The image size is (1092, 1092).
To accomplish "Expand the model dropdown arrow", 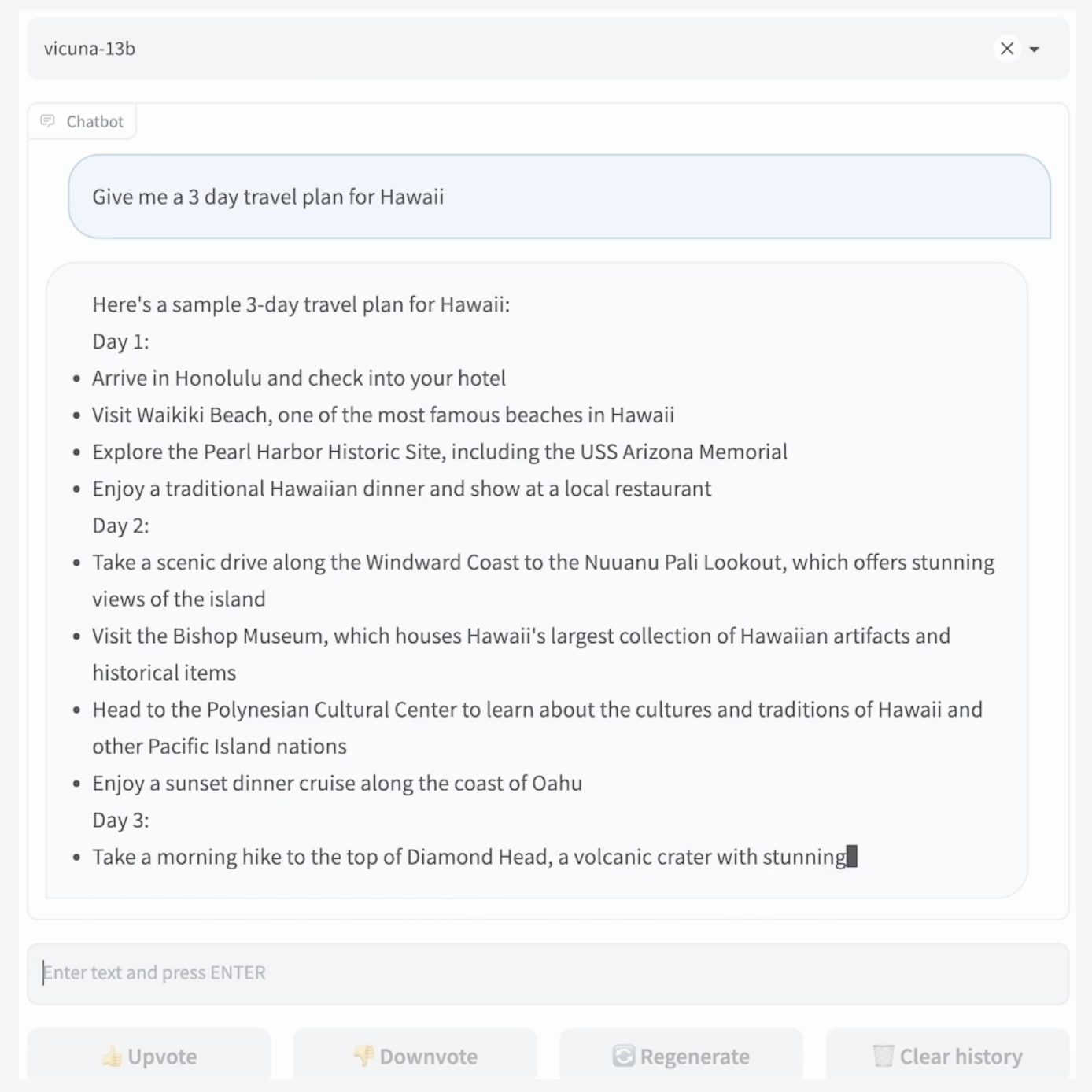I will pos(1035,50).
